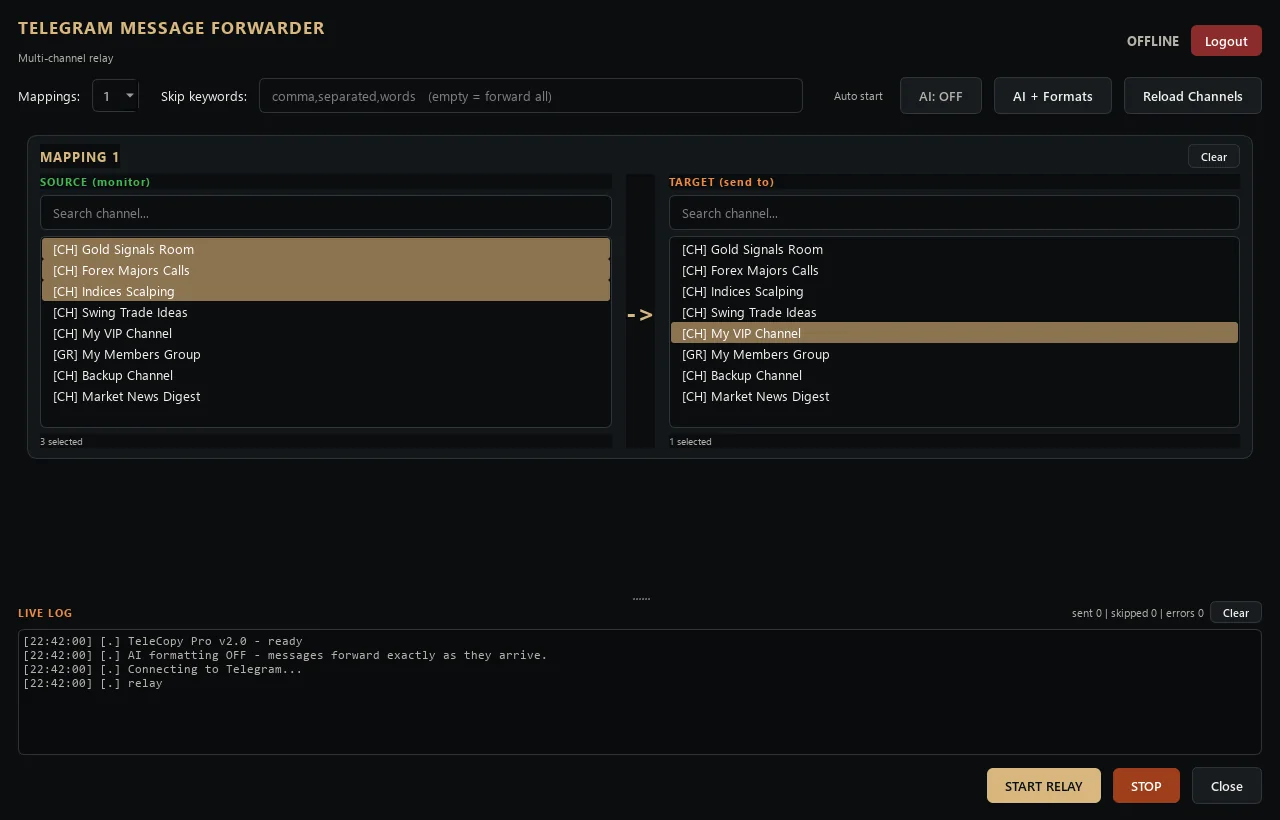This screenshot has width=1280, height=820.
Task: Deselect Indices Scalping in source list
Action: [x=325, y=291]
